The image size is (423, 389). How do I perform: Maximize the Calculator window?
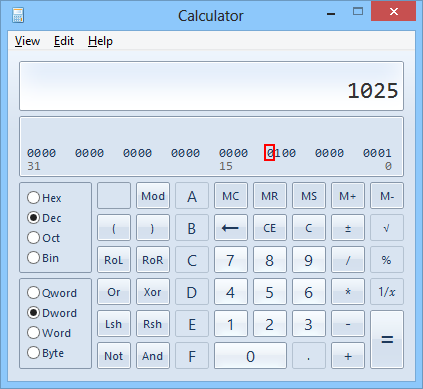tap(358, 12)
